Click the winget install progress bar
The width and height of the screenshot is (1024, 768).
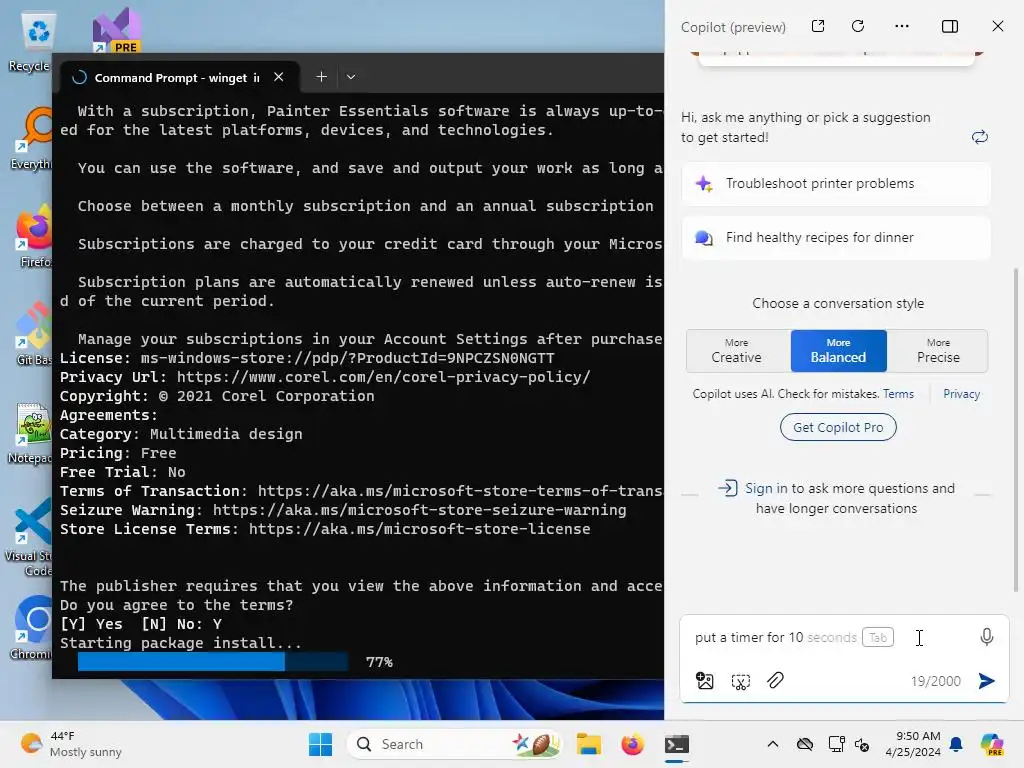pos(212,662)
